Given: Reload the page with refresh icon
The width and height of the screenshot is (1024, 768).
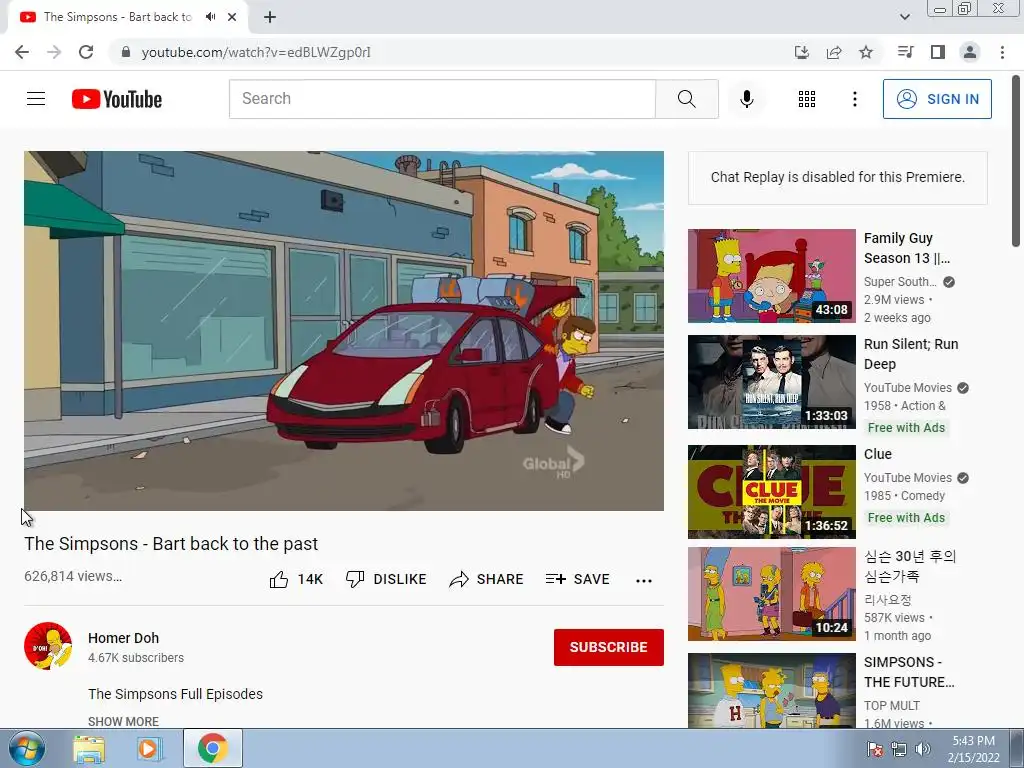Looking at the screenshot, I should click(86, 52).
